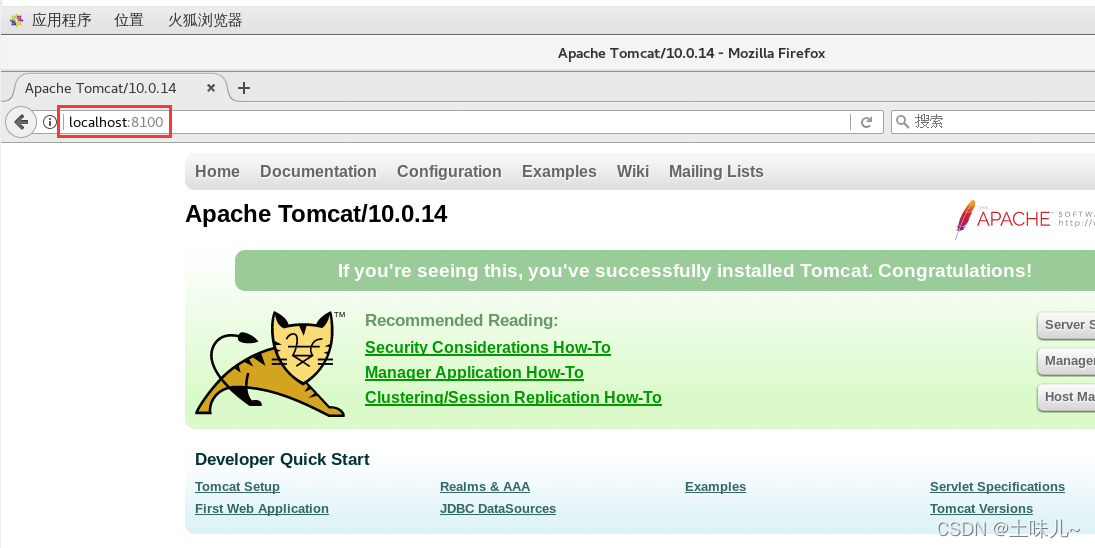This screenshot has height=548, width=1095.
Task: Open the First Web Application link
Action: [x=262, y=509]
